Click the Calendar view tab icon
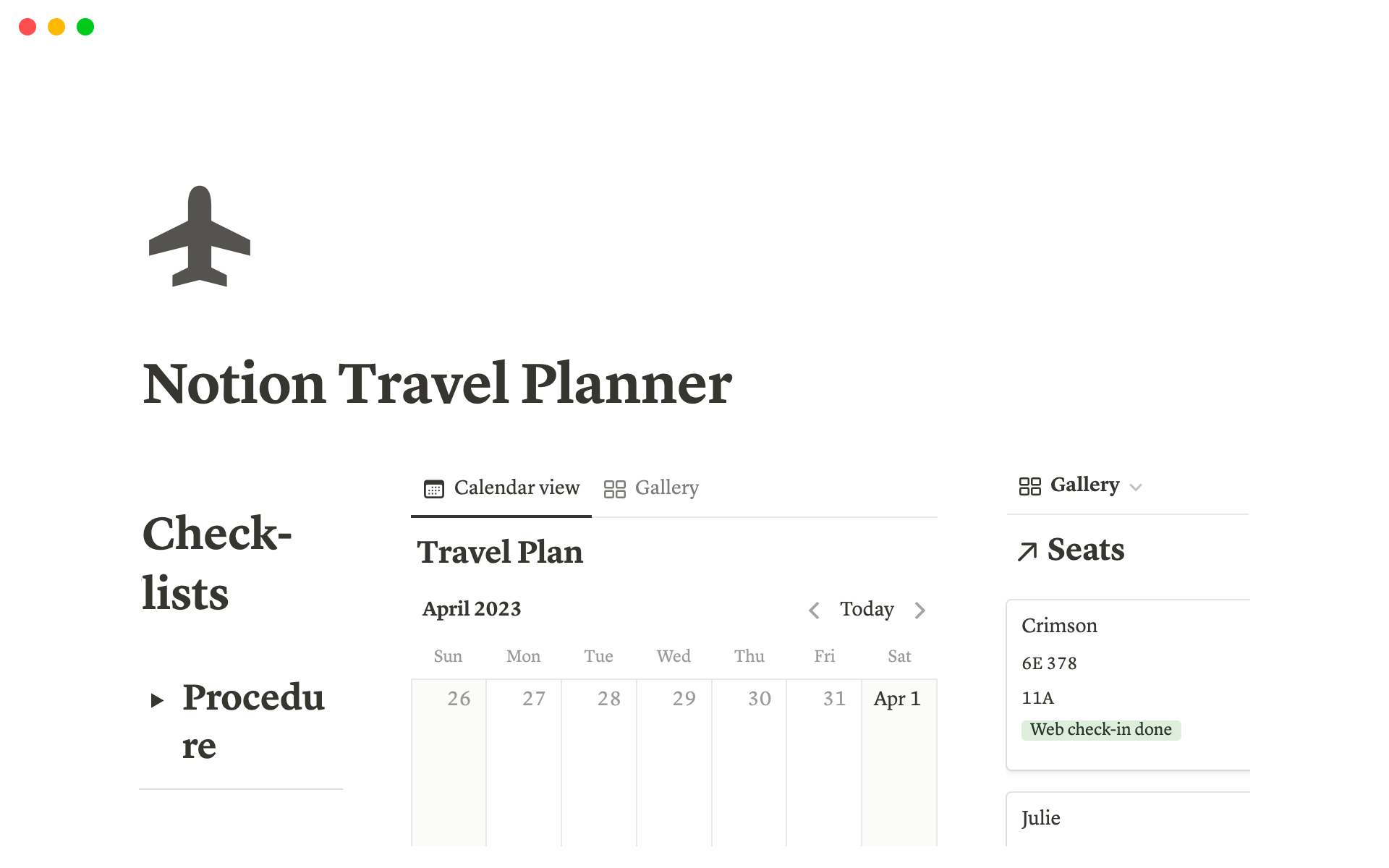 click(x=433, y=489)
